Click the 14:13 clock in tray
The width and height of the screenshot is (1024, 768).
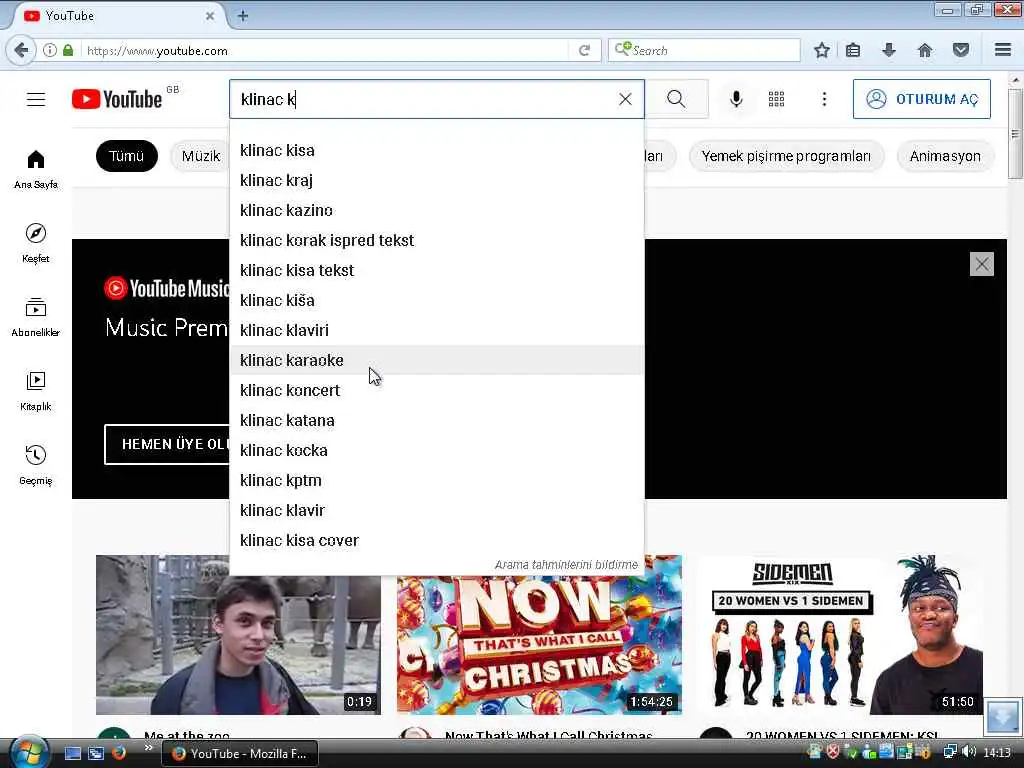tap(997, 753)
